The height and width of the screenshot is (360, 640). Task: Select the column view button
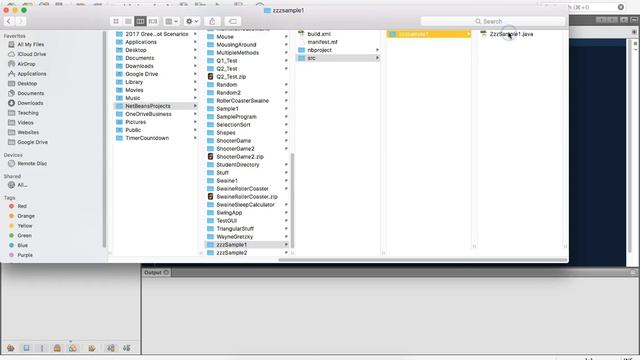pos(140,21)
